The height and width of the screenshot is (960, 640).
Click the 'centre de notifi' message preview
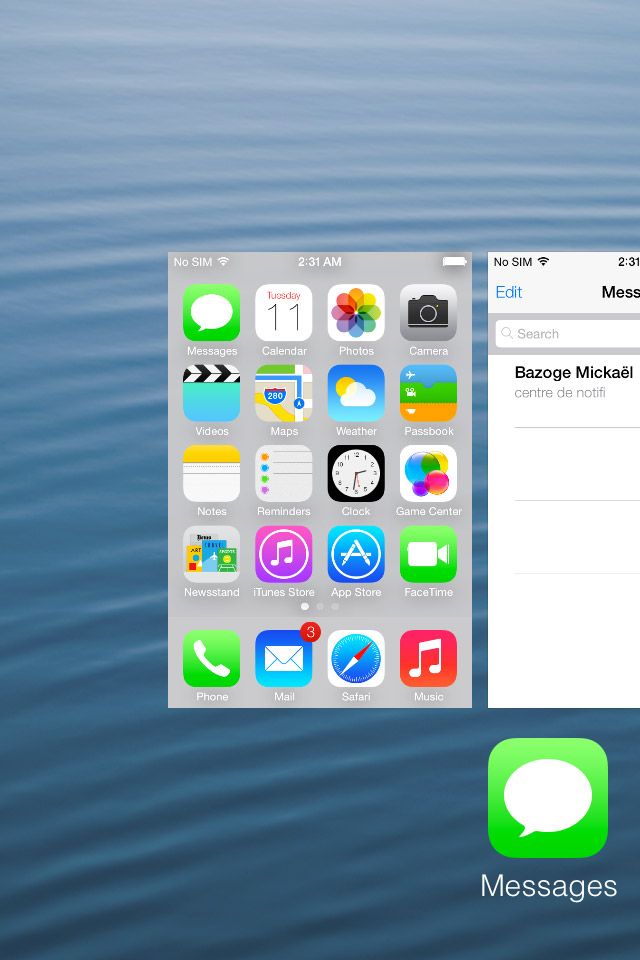(560, 392)
